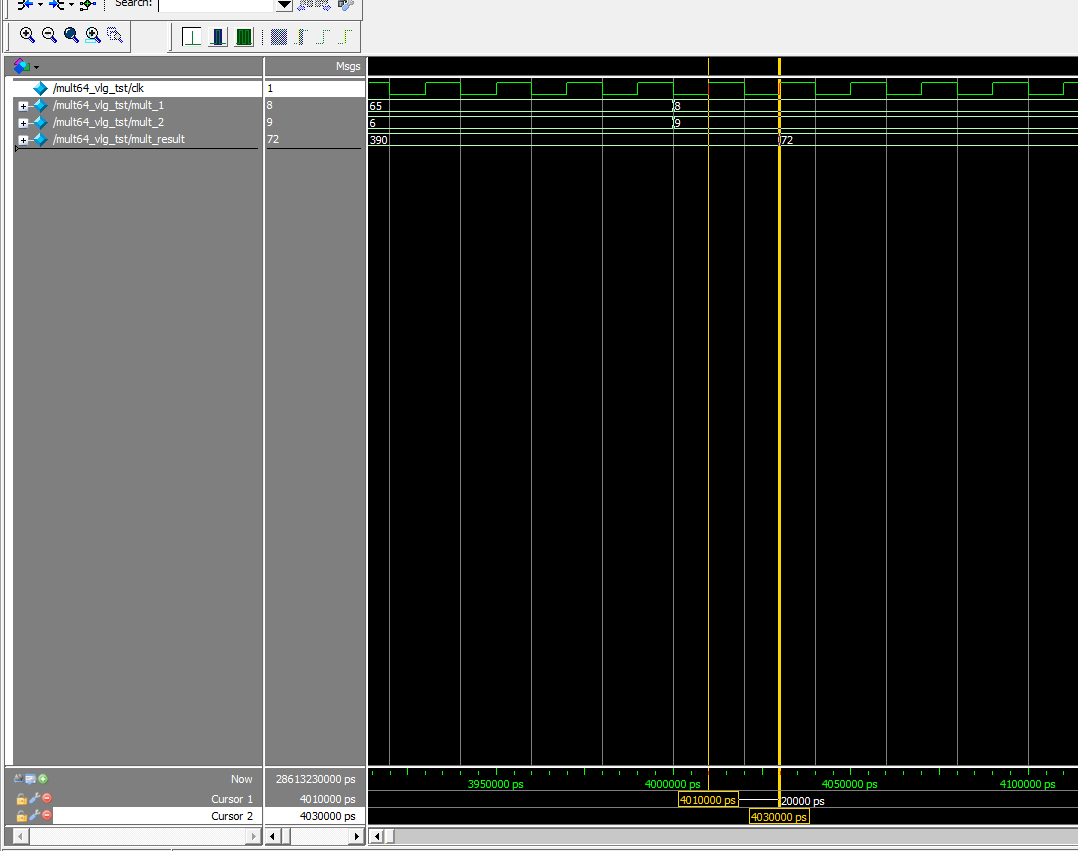Click the Cursor 1 time value 4010000 ps

[327, 799]
